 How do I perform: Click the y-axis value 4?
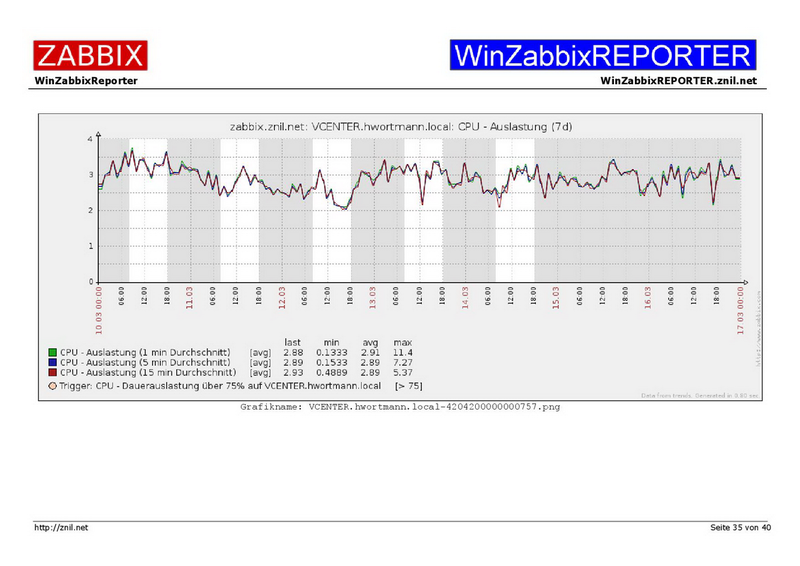click(90, 139)
